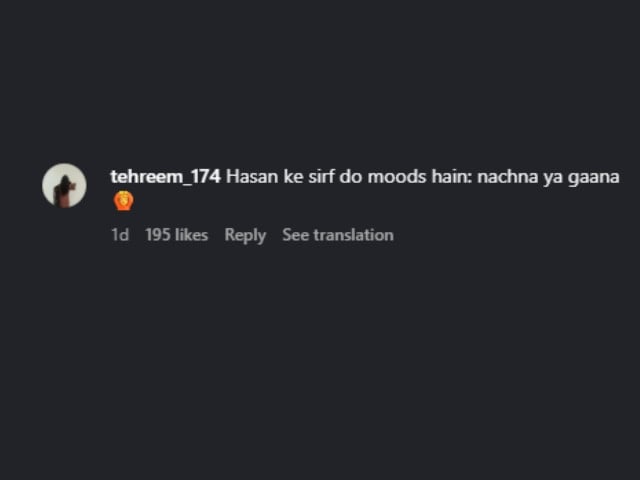Click the phrase nachna ya gaana

click(548, 178)
